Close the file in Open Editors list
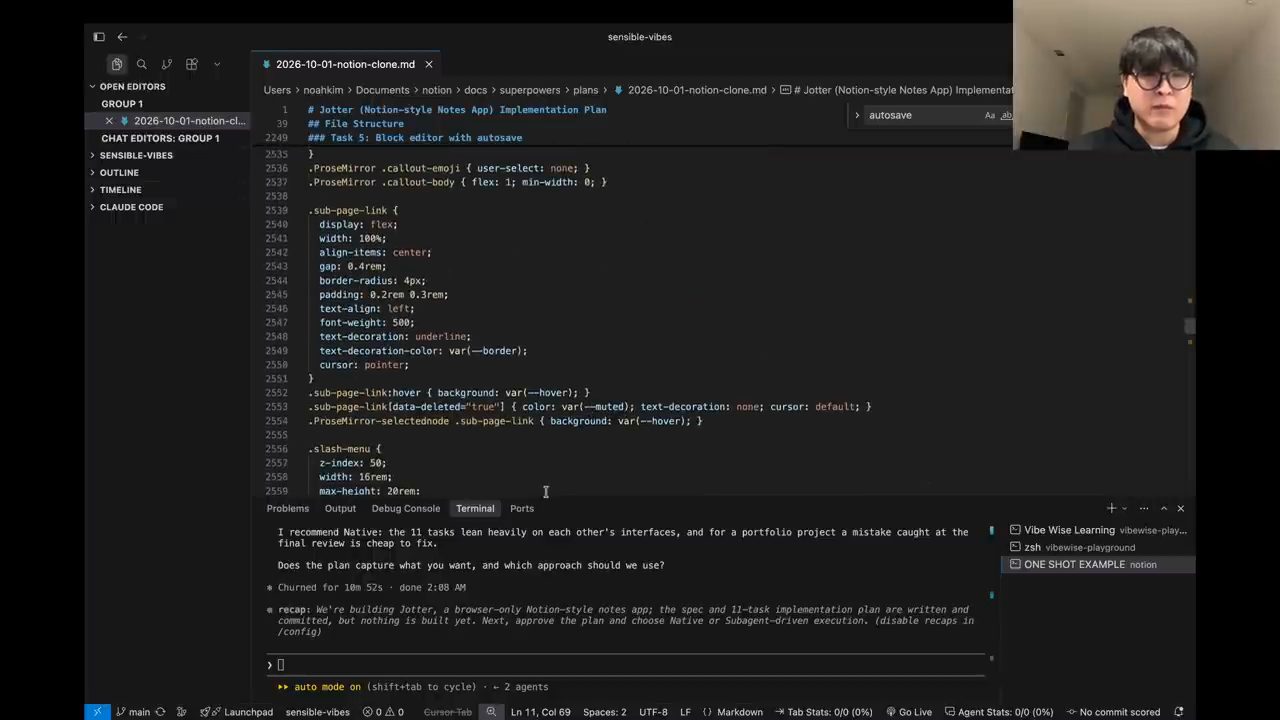Screen dimensions: 1280x720 pyautogui.click(x=110, y=121)
